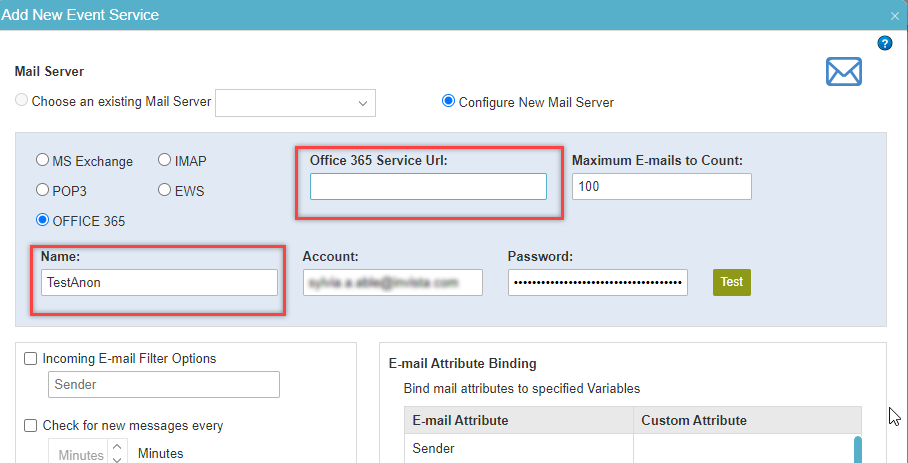Click the up arrow on Minutes stepper
The image size is (908, 463).
click(x=117, y=448)
